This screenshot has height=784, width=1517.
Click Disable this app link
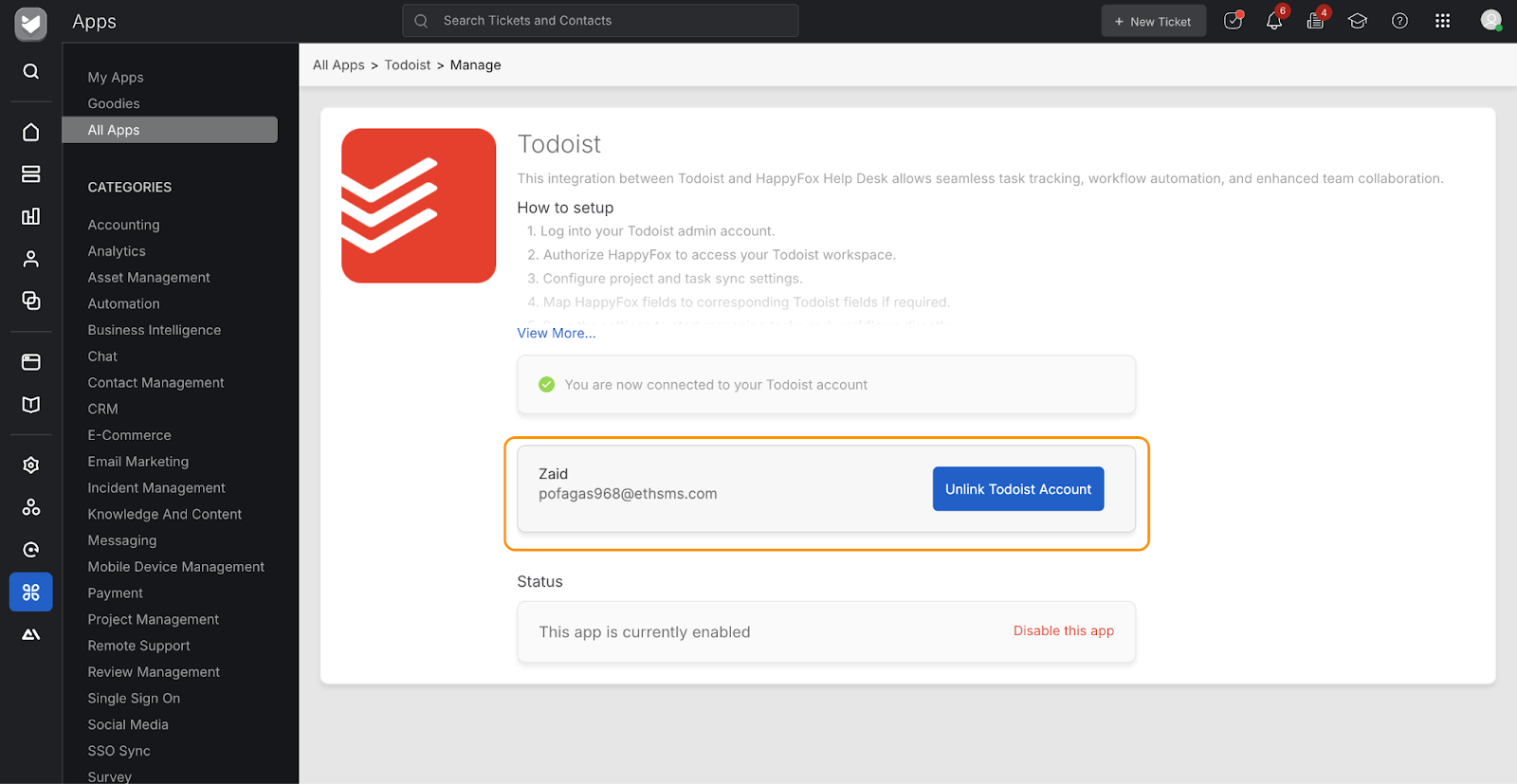[x=1064, y=631]
